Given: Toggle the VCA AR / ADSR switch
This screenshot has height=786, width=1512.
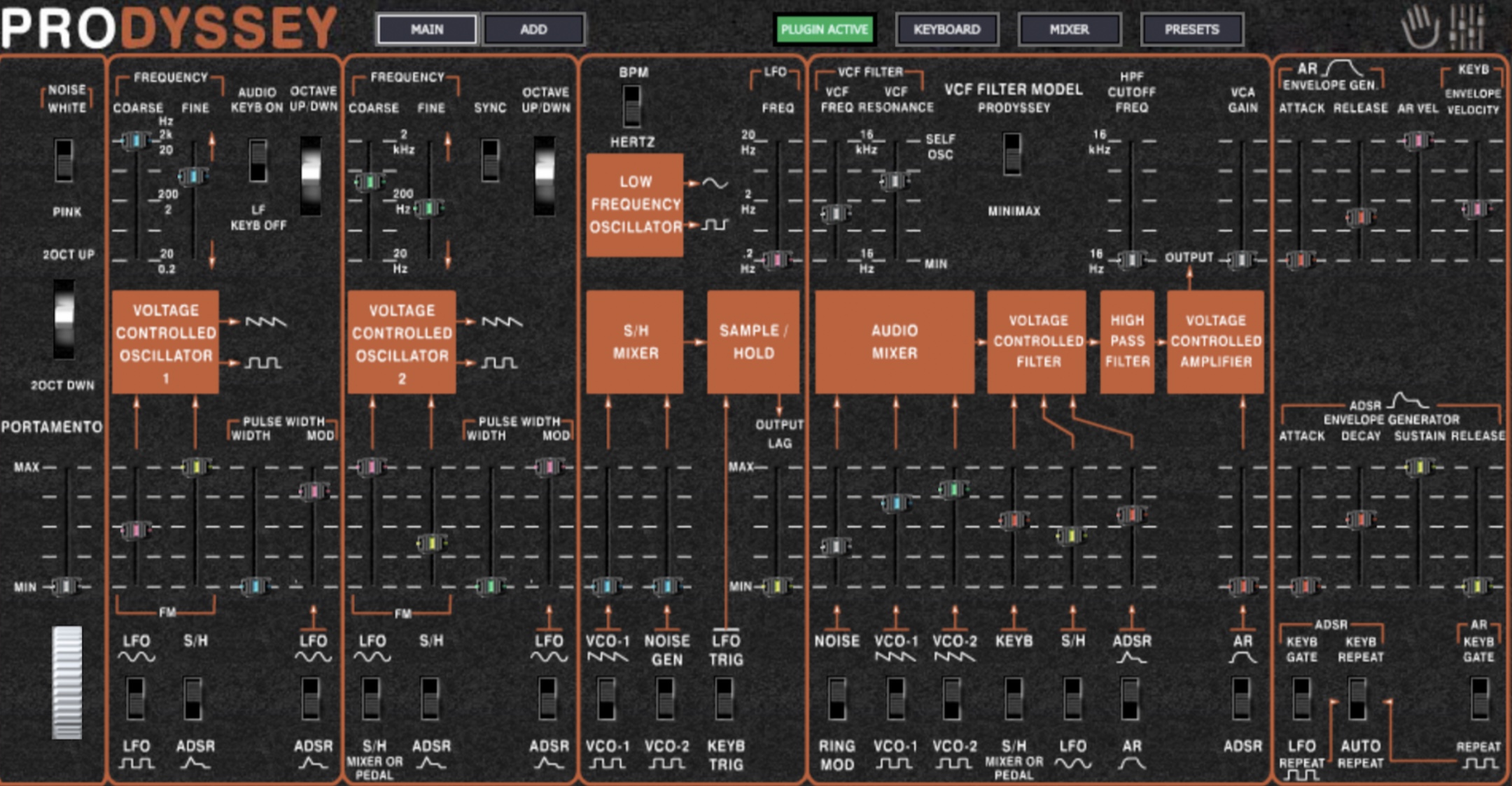Looking at the screenshot, I should 1241,698.
